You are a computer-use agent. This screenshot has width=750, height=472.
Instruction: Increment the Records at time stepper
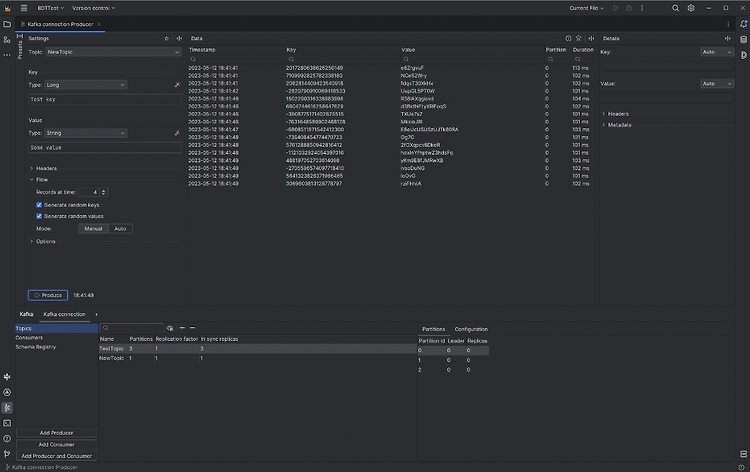point(104,190)
